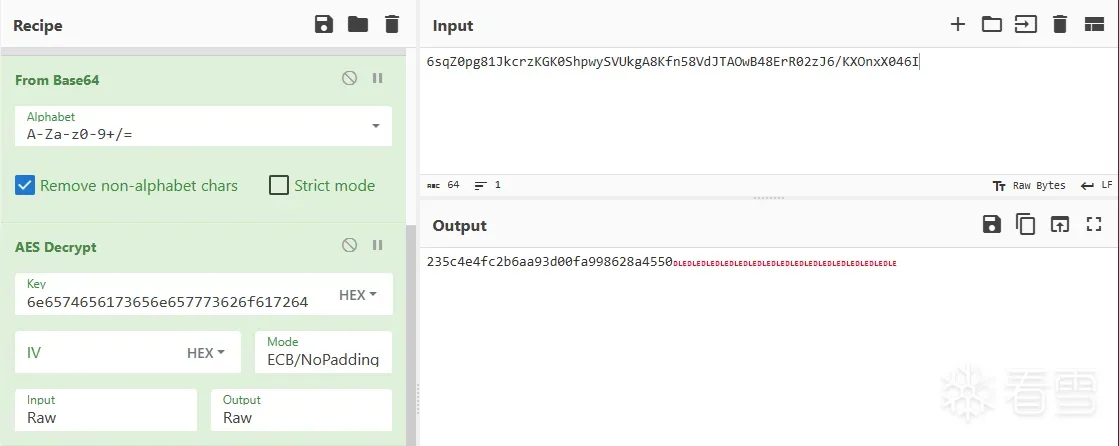Viewport: 1119px width, 446px height.
Task: Add a new input tab
Action: point(957,25)
